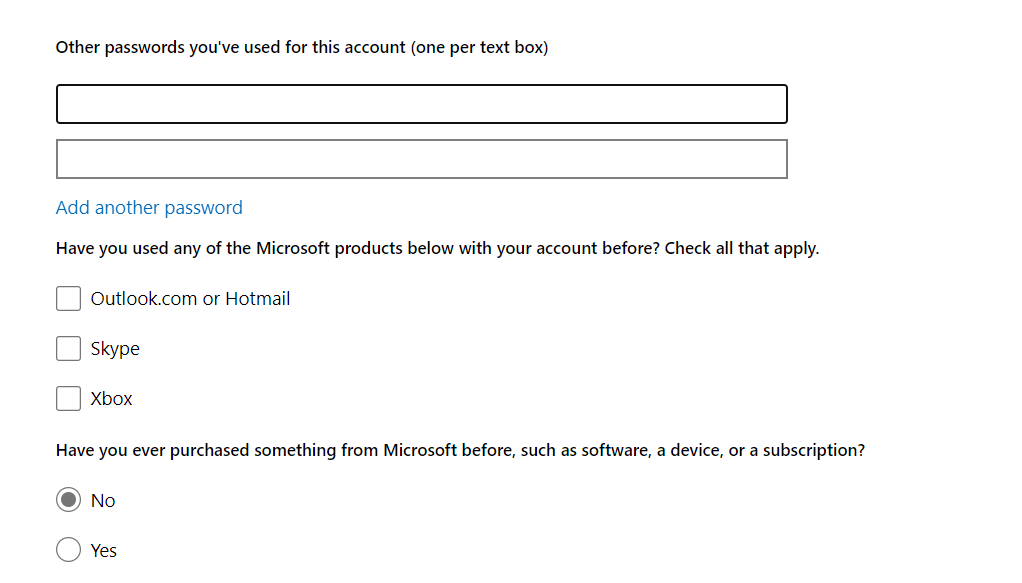Tick the Skype checkbox

[x=68, y=348]
